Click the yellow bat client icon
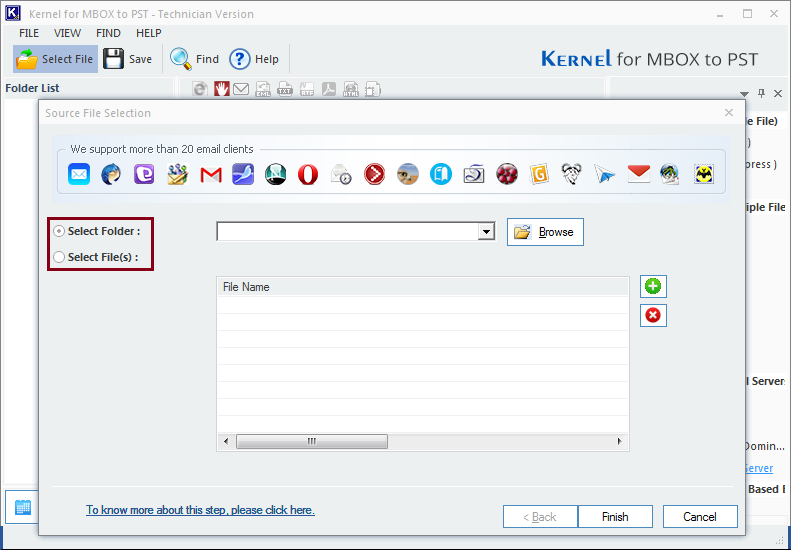 point(704,175)
